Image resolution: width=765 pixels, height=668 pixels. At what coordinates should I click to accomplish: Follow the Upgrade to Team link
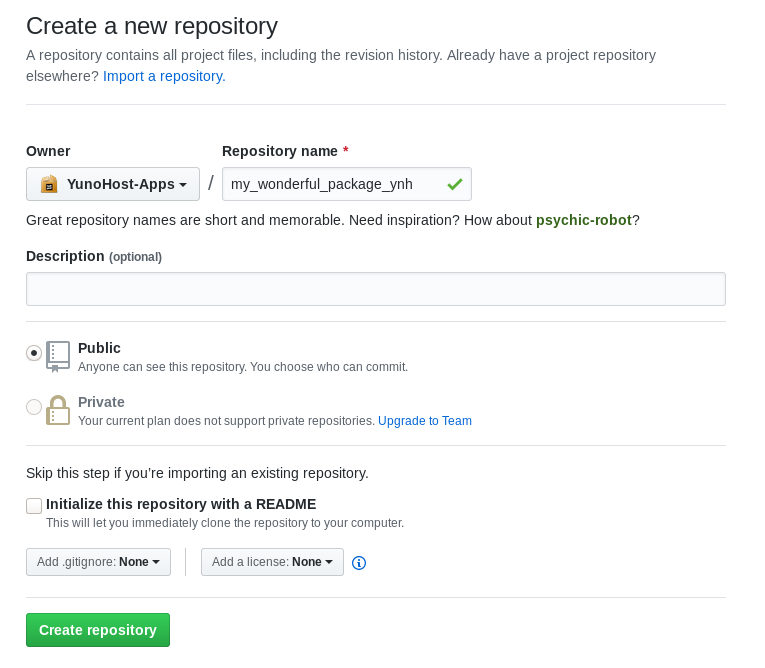tap(425, 421)
